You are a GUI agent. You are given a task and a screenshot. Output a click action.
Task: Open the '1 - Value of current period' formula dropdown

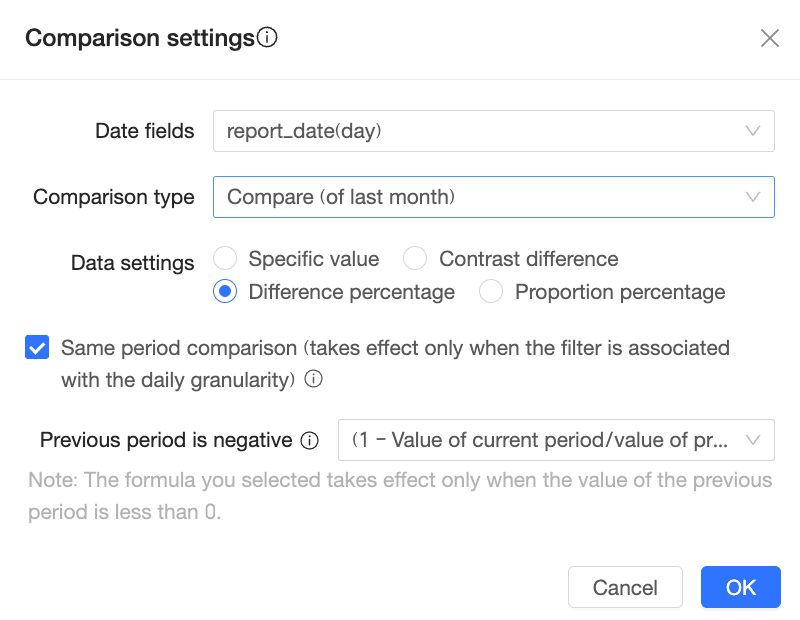click(540, 440)
